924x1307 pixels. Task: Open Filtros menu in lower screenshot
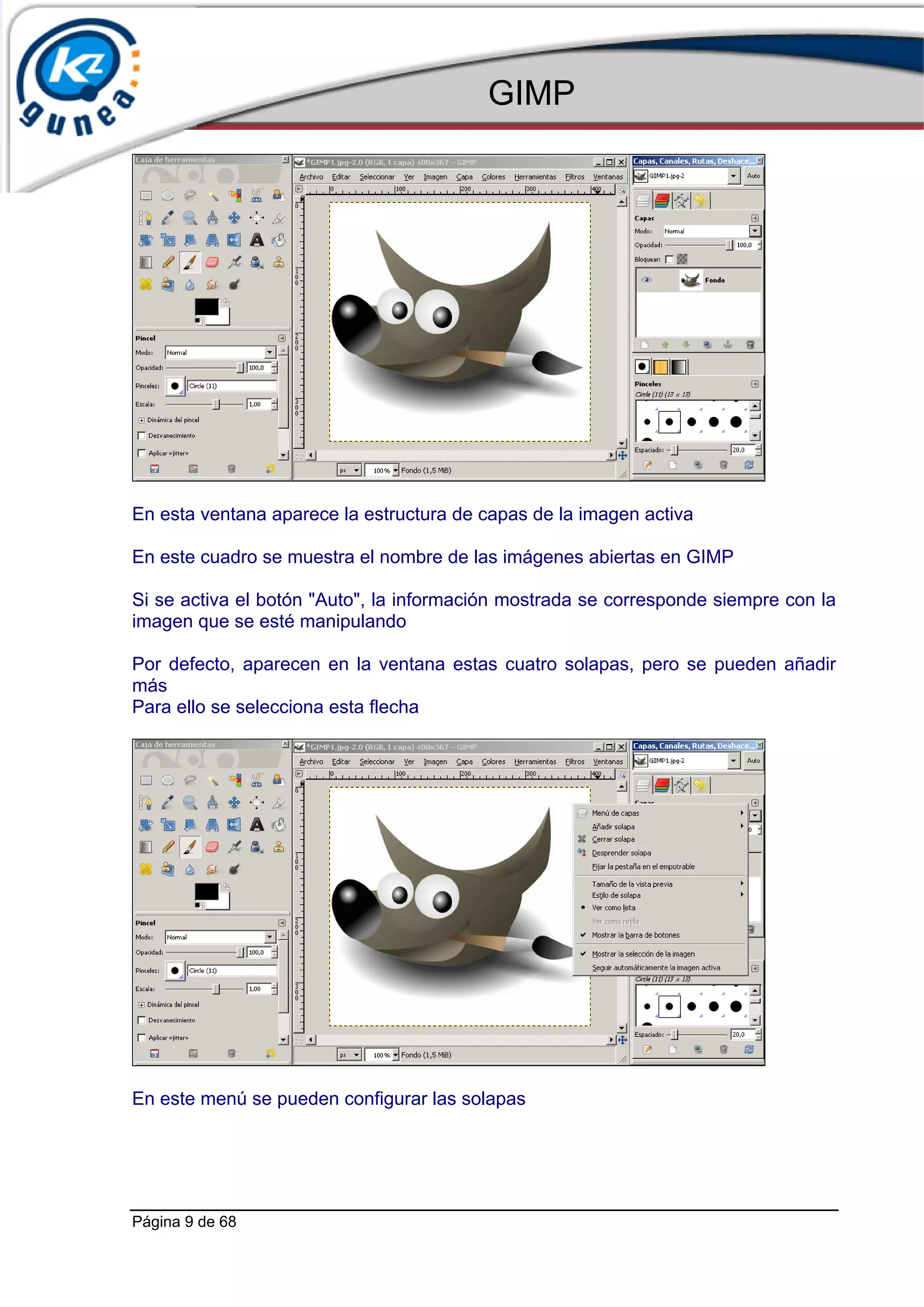(x=574, y=762)
